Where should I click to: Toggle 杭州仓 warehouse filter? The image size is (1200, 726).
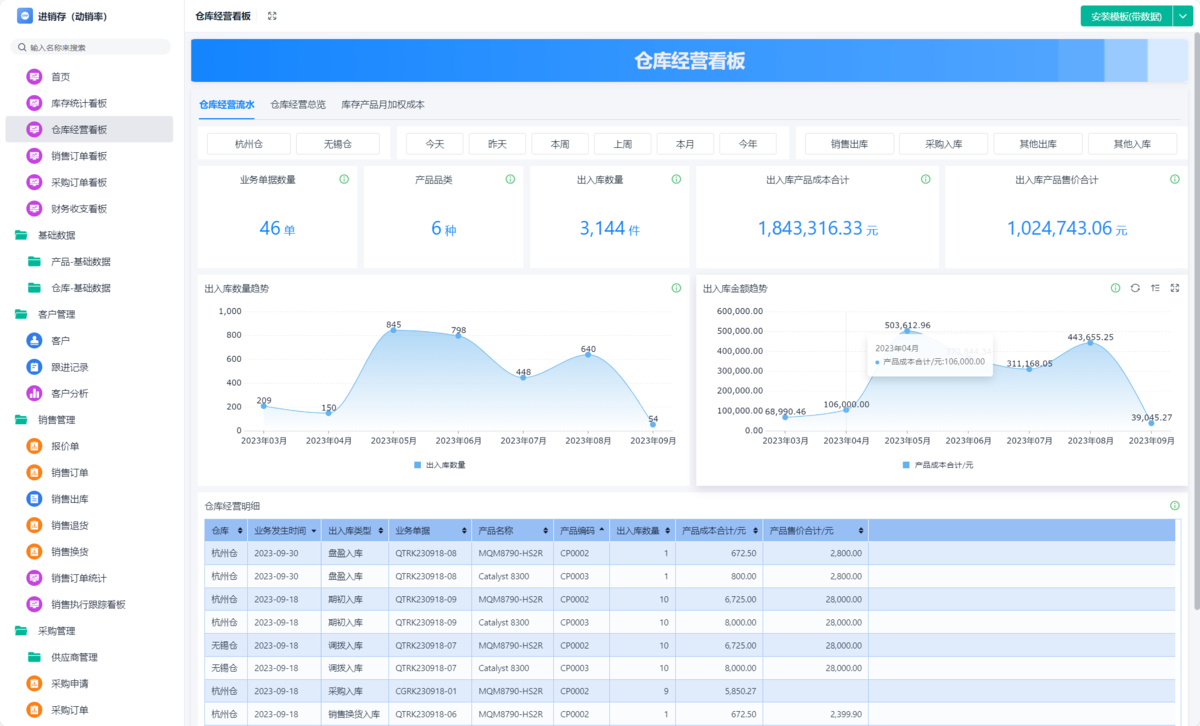[x=249, y=144]
